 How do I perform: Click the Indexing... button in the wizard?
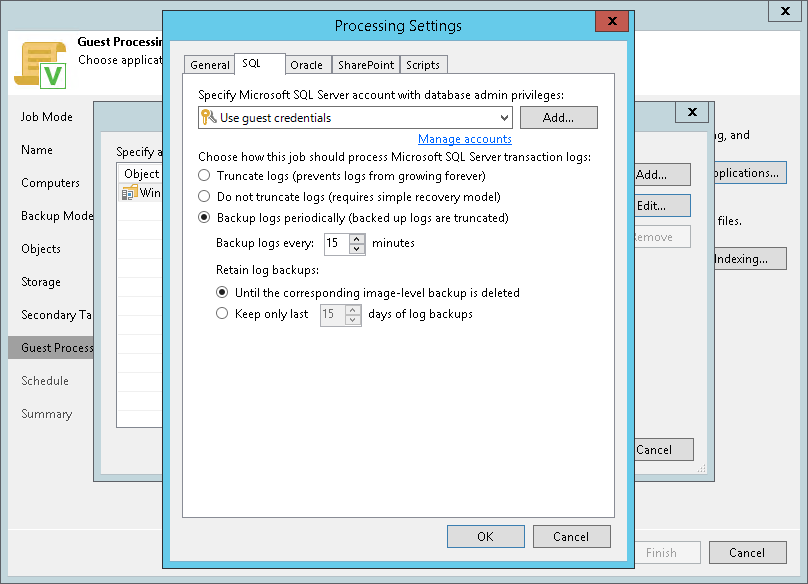coord(750,259)
